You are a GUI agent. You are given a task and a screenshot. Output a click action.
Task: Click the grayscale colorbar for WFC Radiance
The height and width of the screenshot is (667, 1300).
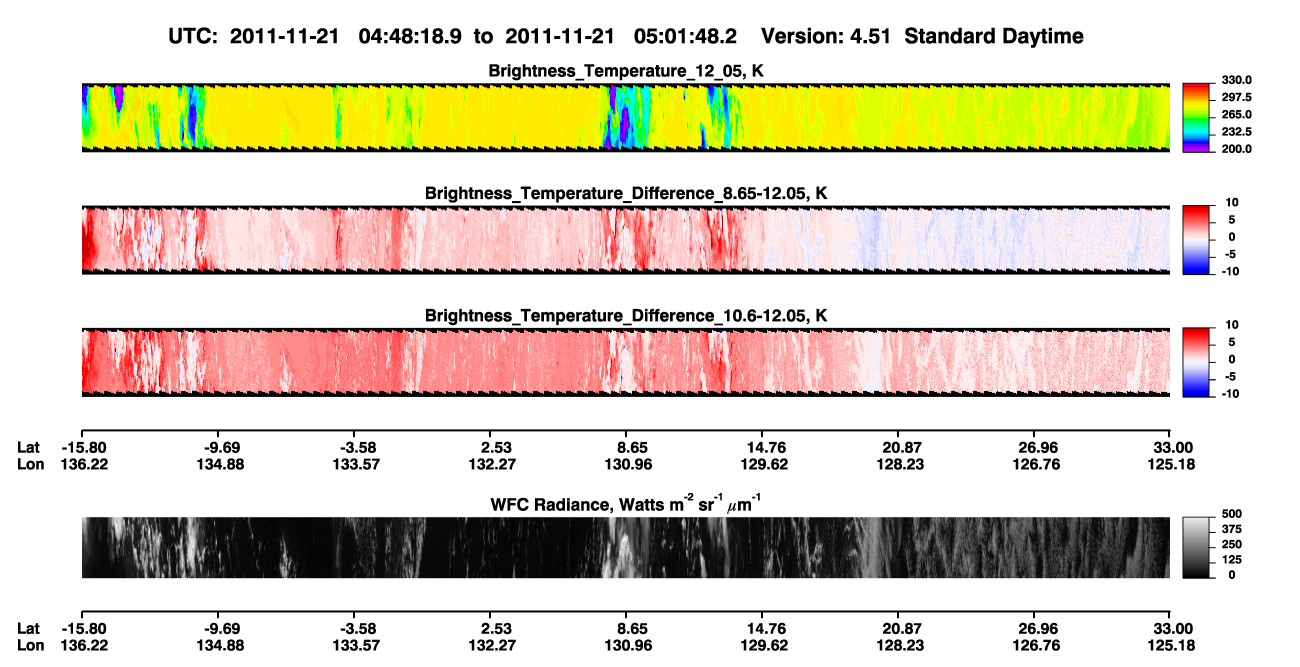click(x=1196, y=547)
